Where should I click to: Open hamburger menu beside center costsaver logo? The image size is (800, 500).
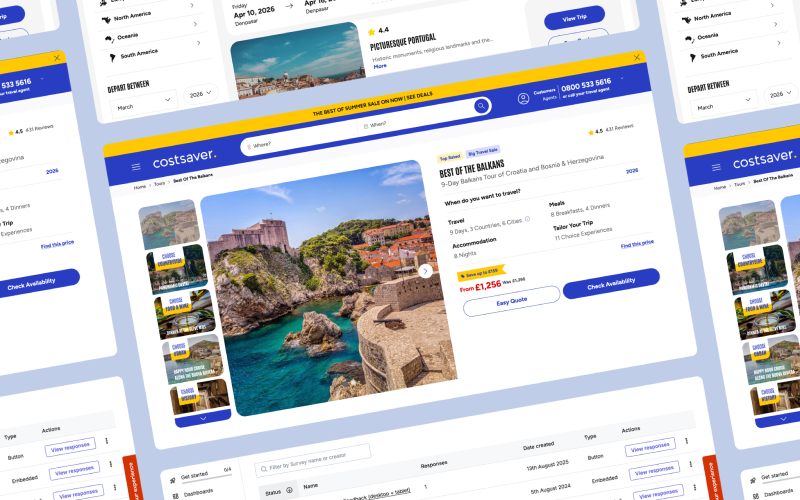[x=136, y=167]
